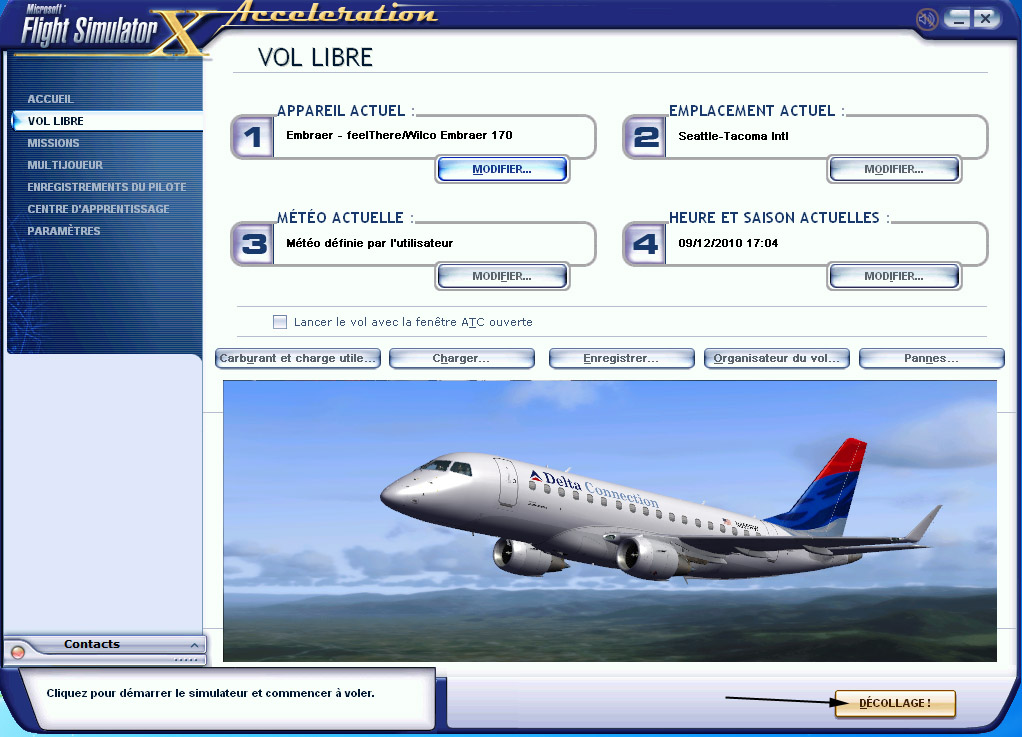The width and height of the screenshot is (1022, 737).
Task: Click Modifier under Heure et saison actuelles
Action: [894, 276]
